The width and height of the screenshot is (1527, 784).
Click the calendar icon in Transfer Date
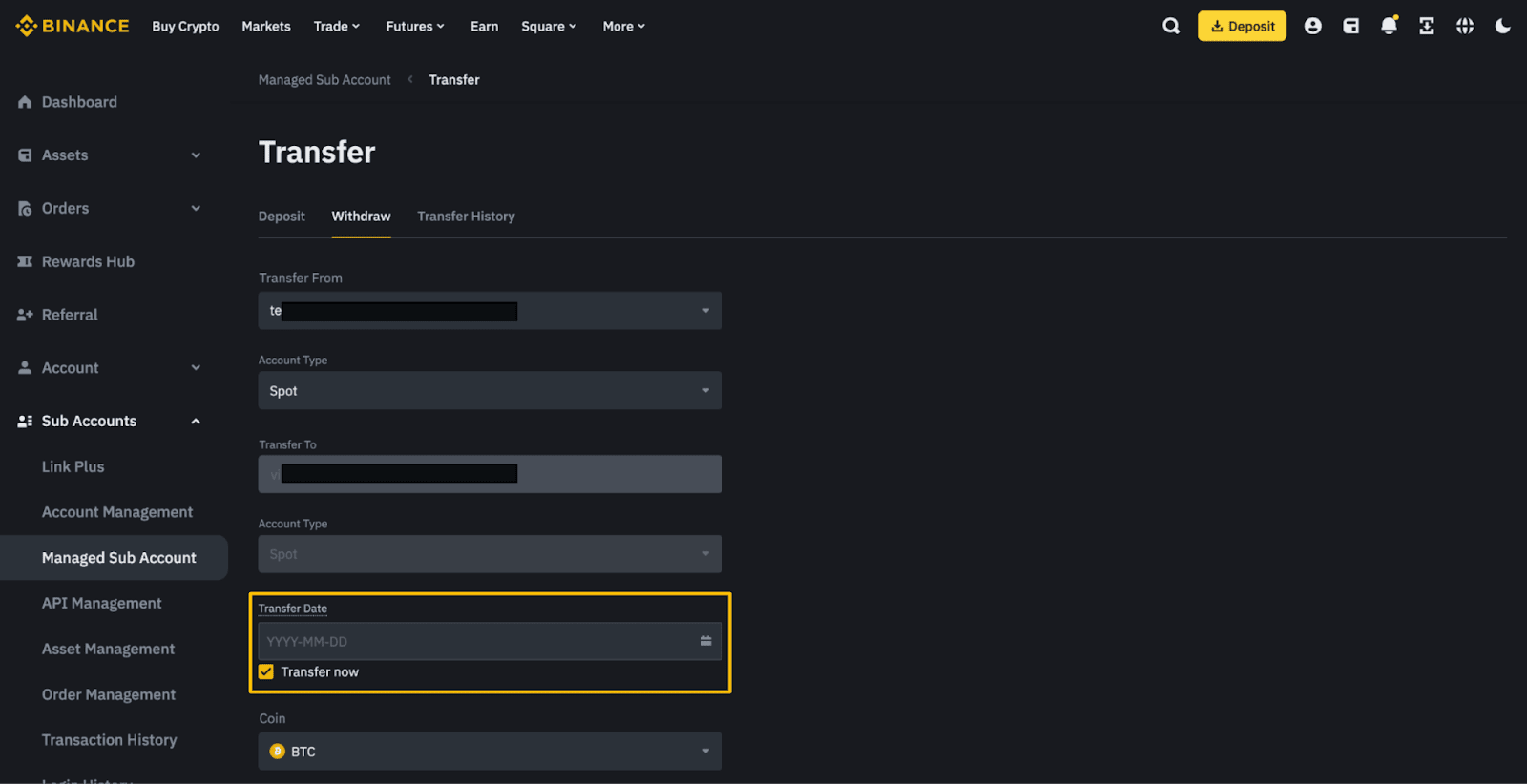[x=705, y=641]
